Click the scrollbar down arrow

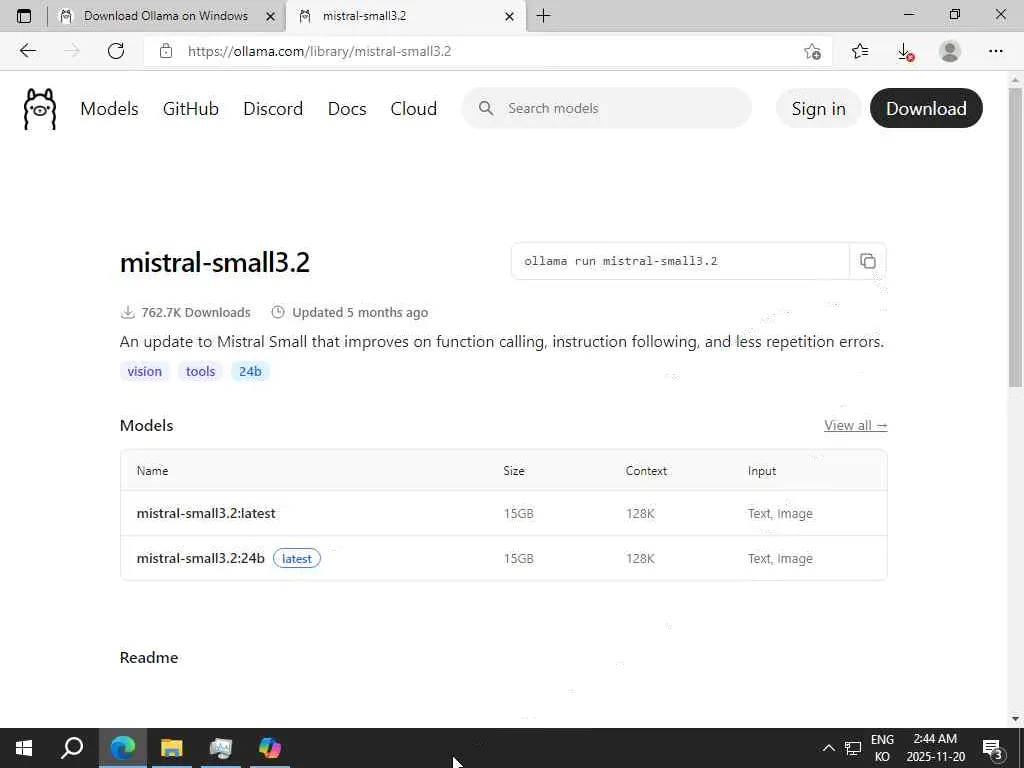coord(1015,719)
